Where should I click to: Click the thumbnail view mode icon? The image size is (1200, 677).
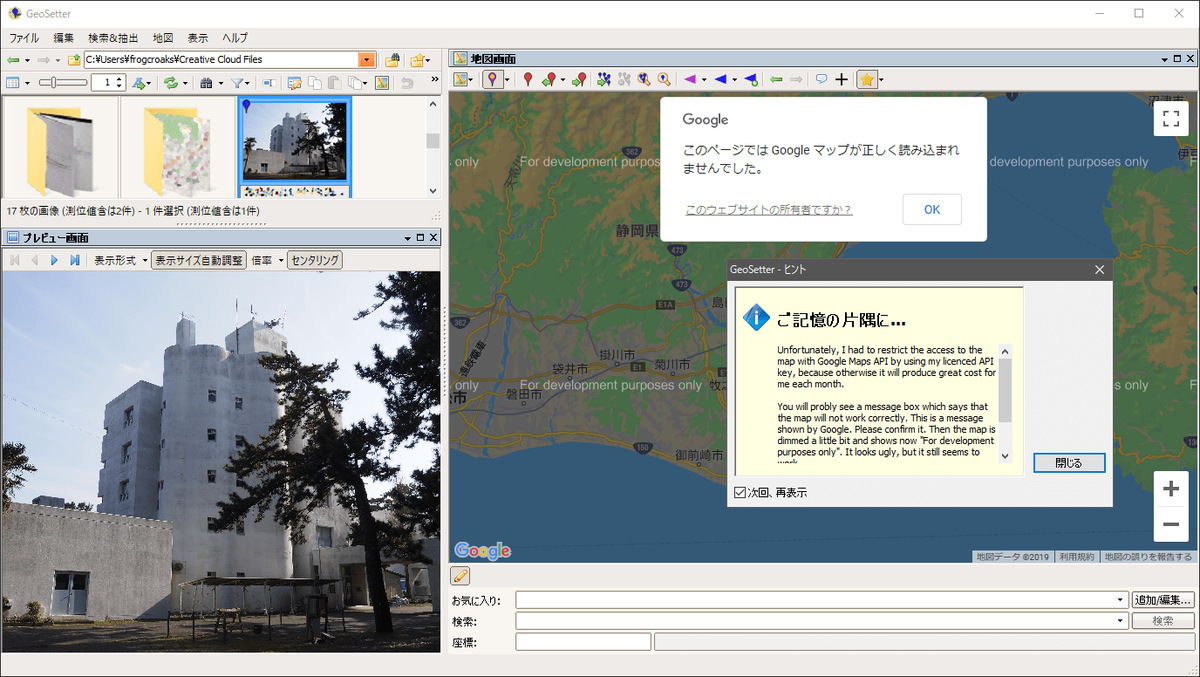13,83
